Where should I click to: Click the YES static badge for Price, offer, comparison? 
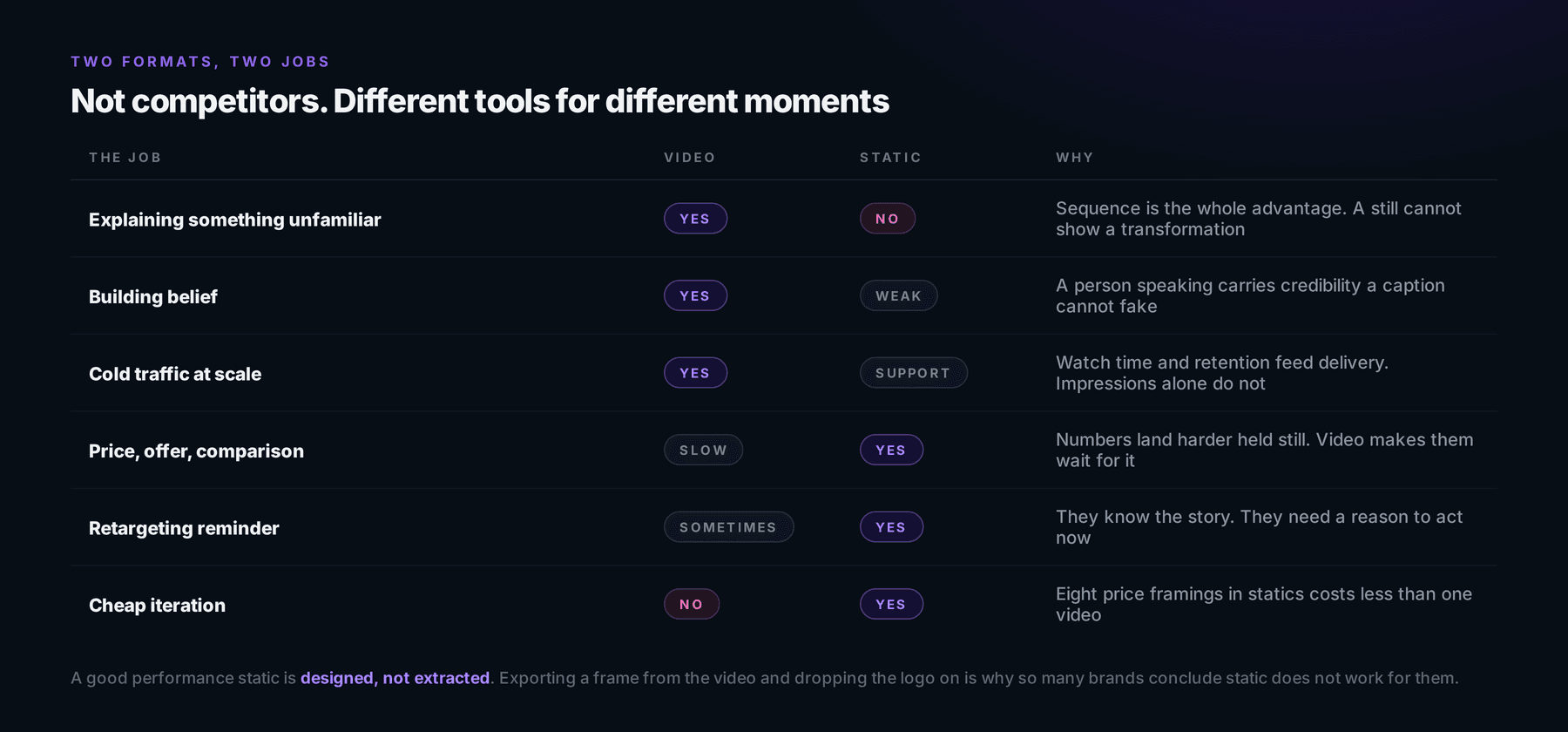click(x=891, y=450)
